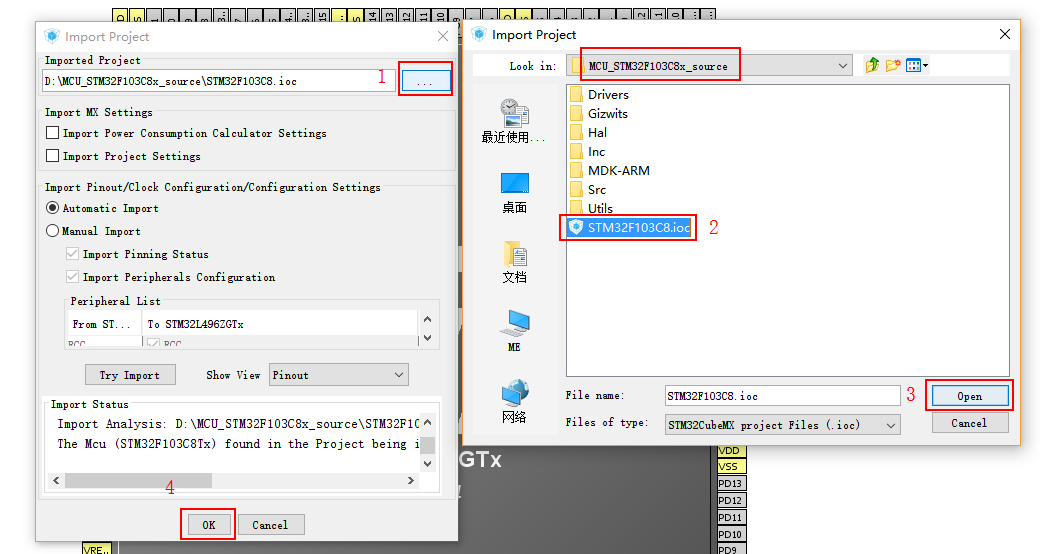Viewport: 1046px width, 554px height.
Task: Open the view menu icon in file dialog
Action: click(917, 66)
